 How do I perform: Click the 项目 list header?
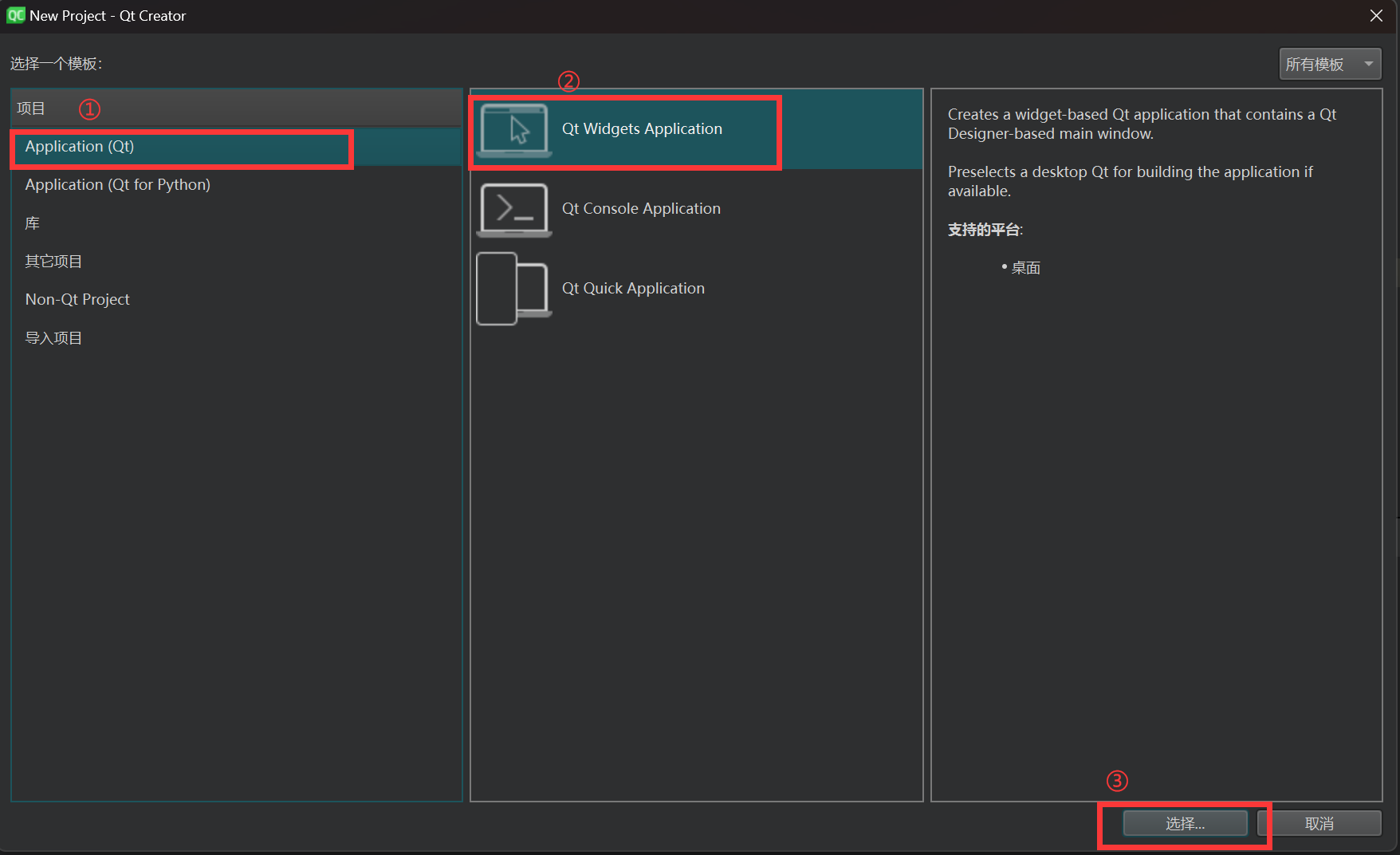coord(32,108)
